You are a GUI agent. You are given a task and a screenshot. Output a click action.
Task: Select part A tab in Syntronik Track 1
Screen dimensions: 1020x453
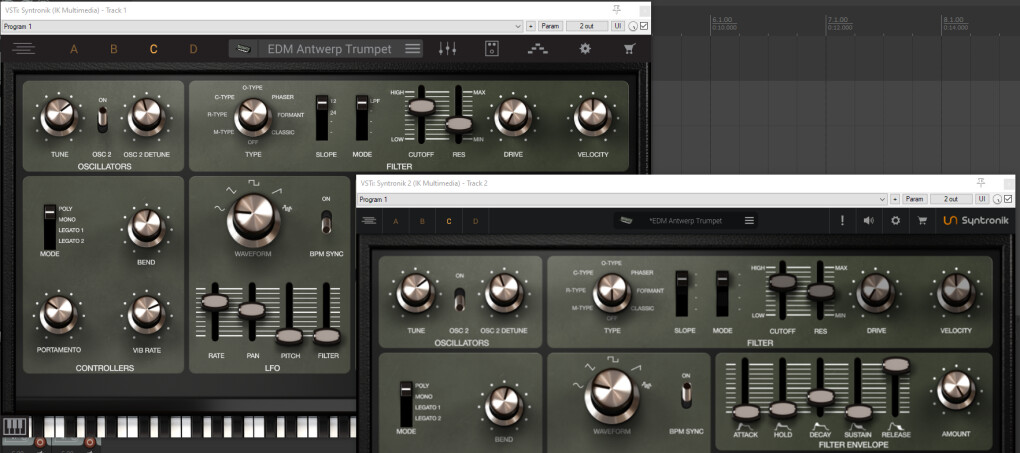click(74, 49)
